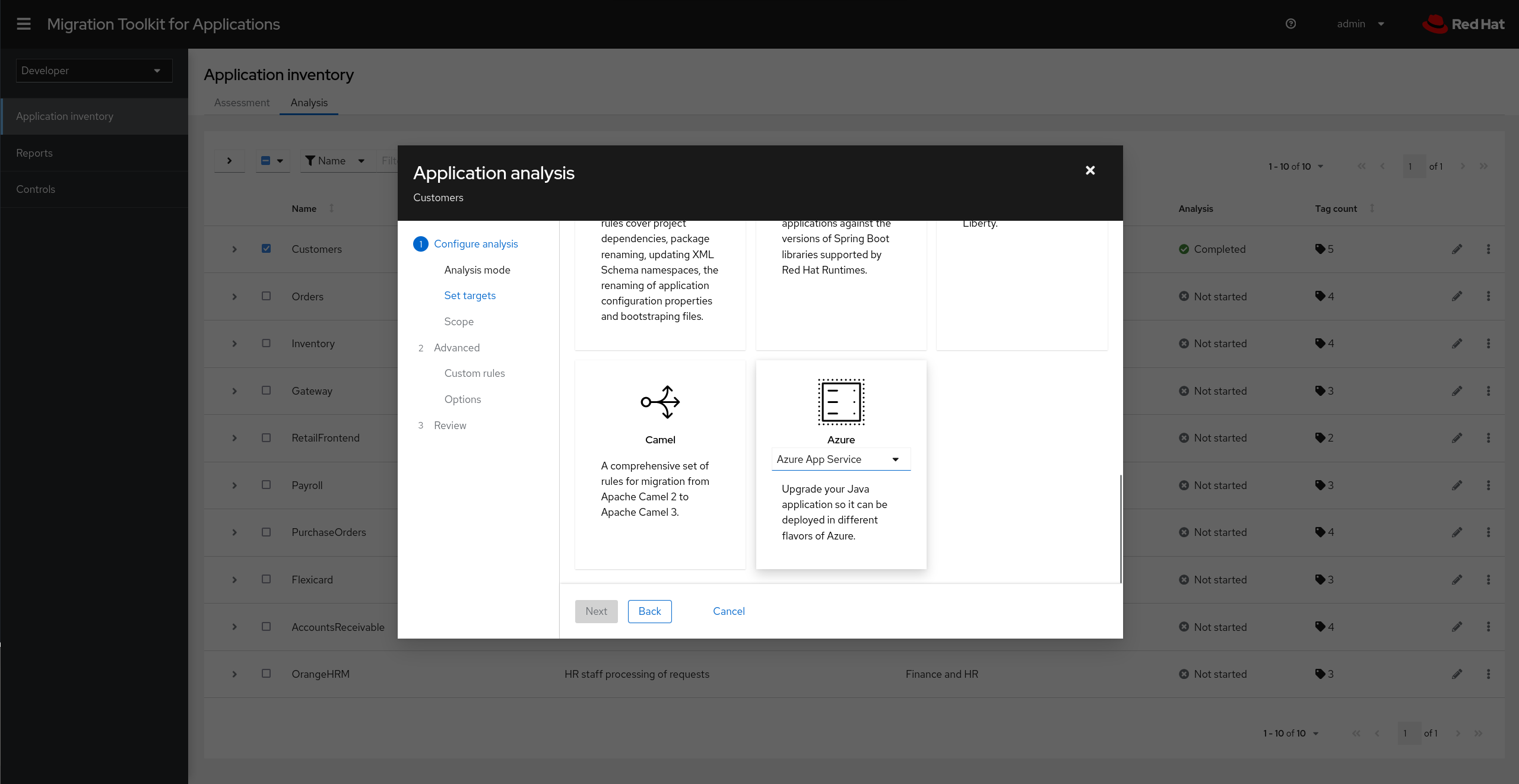Click the pencil edit icon for Customers

(1457, 249)
